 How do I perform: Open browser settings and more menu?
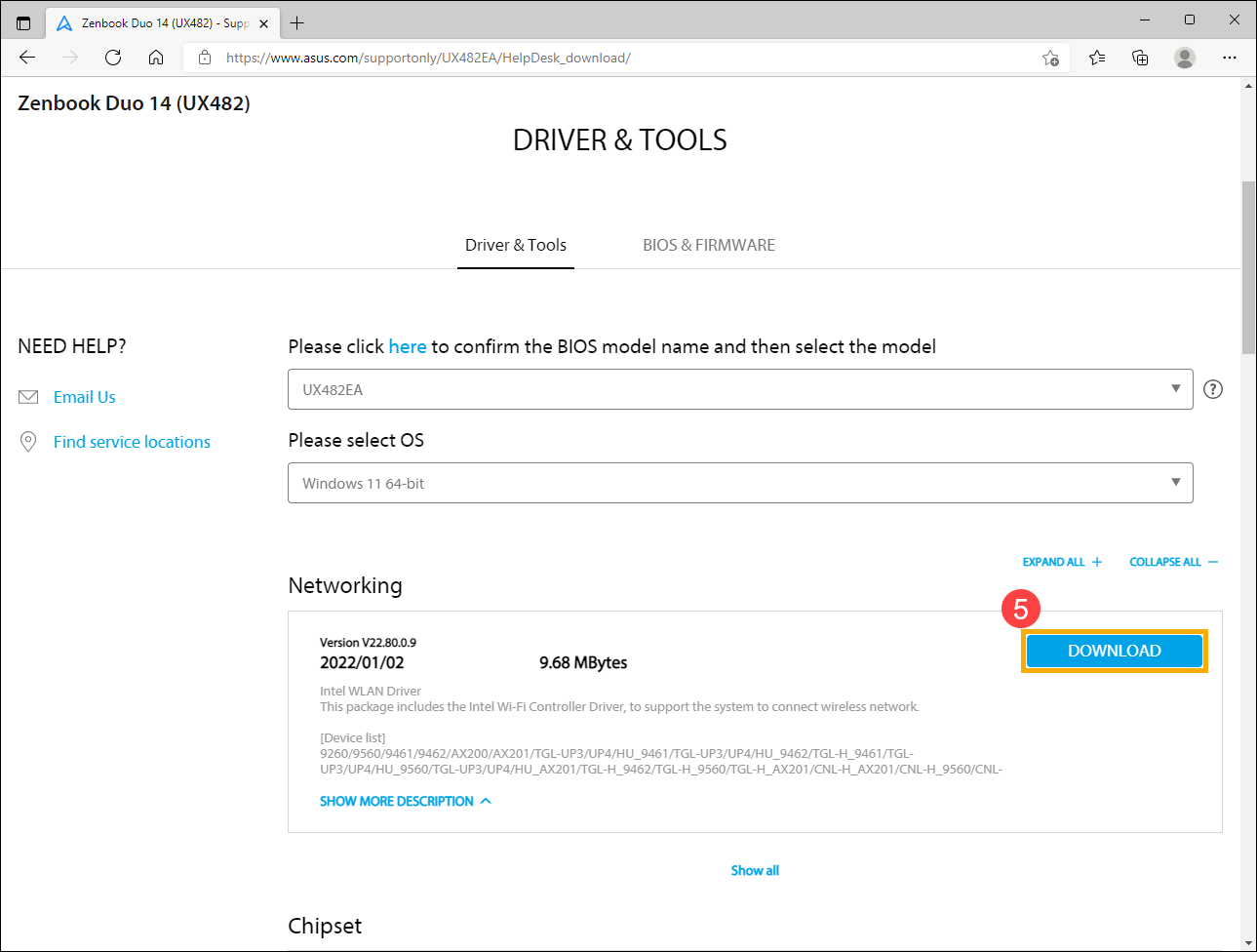pos(1230,58)
